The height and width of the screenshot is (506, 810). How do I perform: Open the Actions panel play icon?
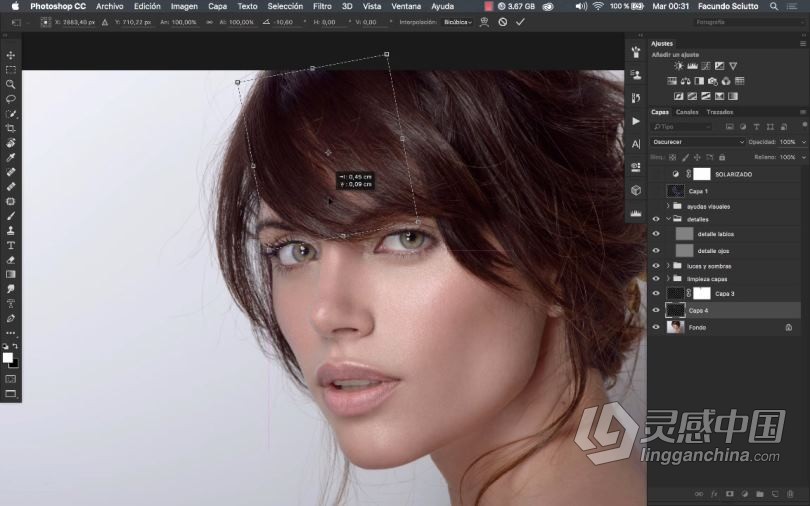click(636, 121)
